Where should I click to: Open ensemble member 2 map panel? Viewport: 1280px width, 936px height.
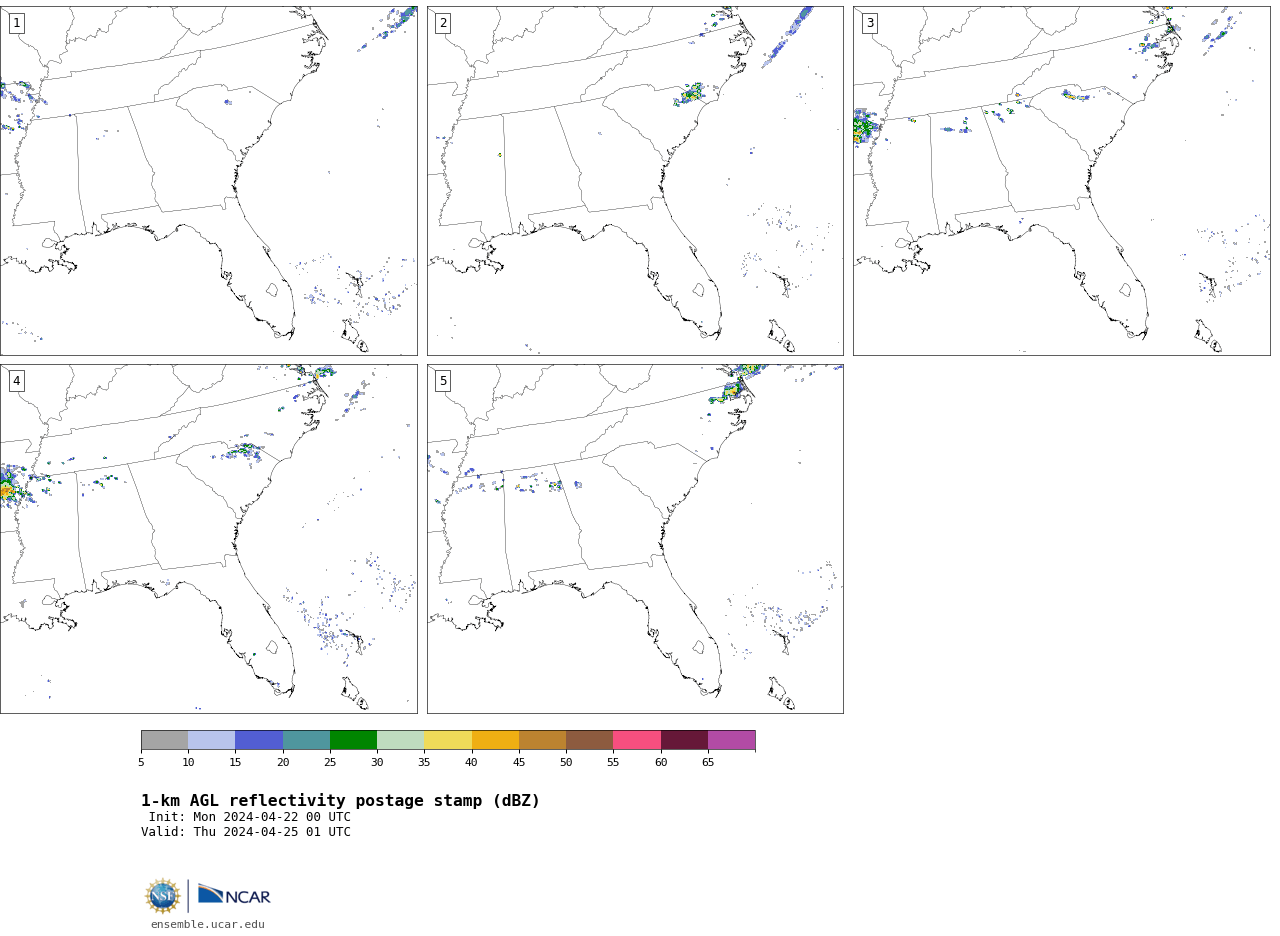tap(635, 181)
